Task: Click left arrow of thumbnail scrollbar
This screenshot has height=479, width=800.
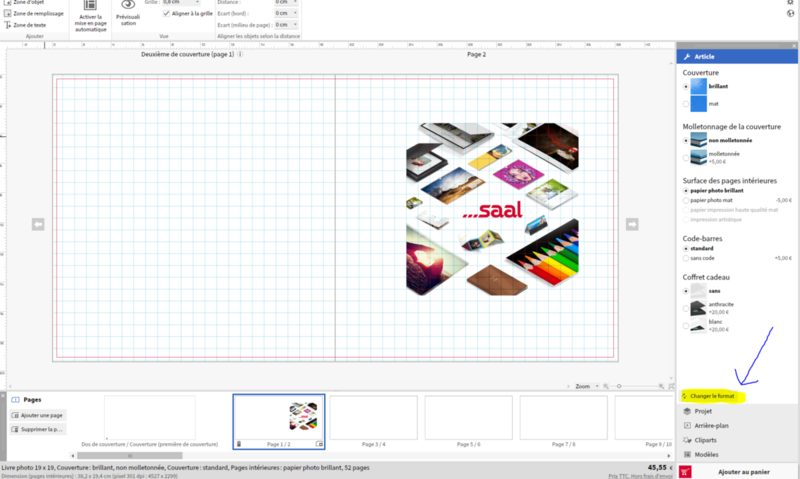Action: pos(73,456)
